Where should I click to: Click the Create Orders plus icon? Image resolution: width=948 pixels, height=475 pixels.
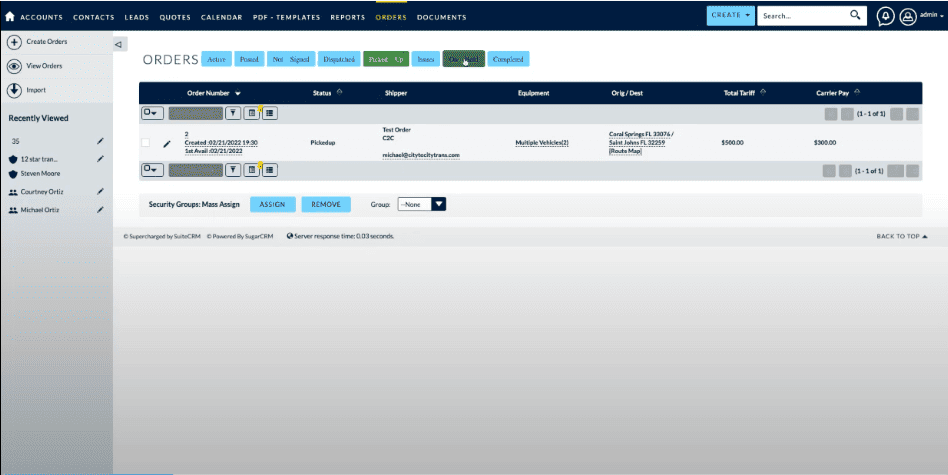click(x=14, y=42)
